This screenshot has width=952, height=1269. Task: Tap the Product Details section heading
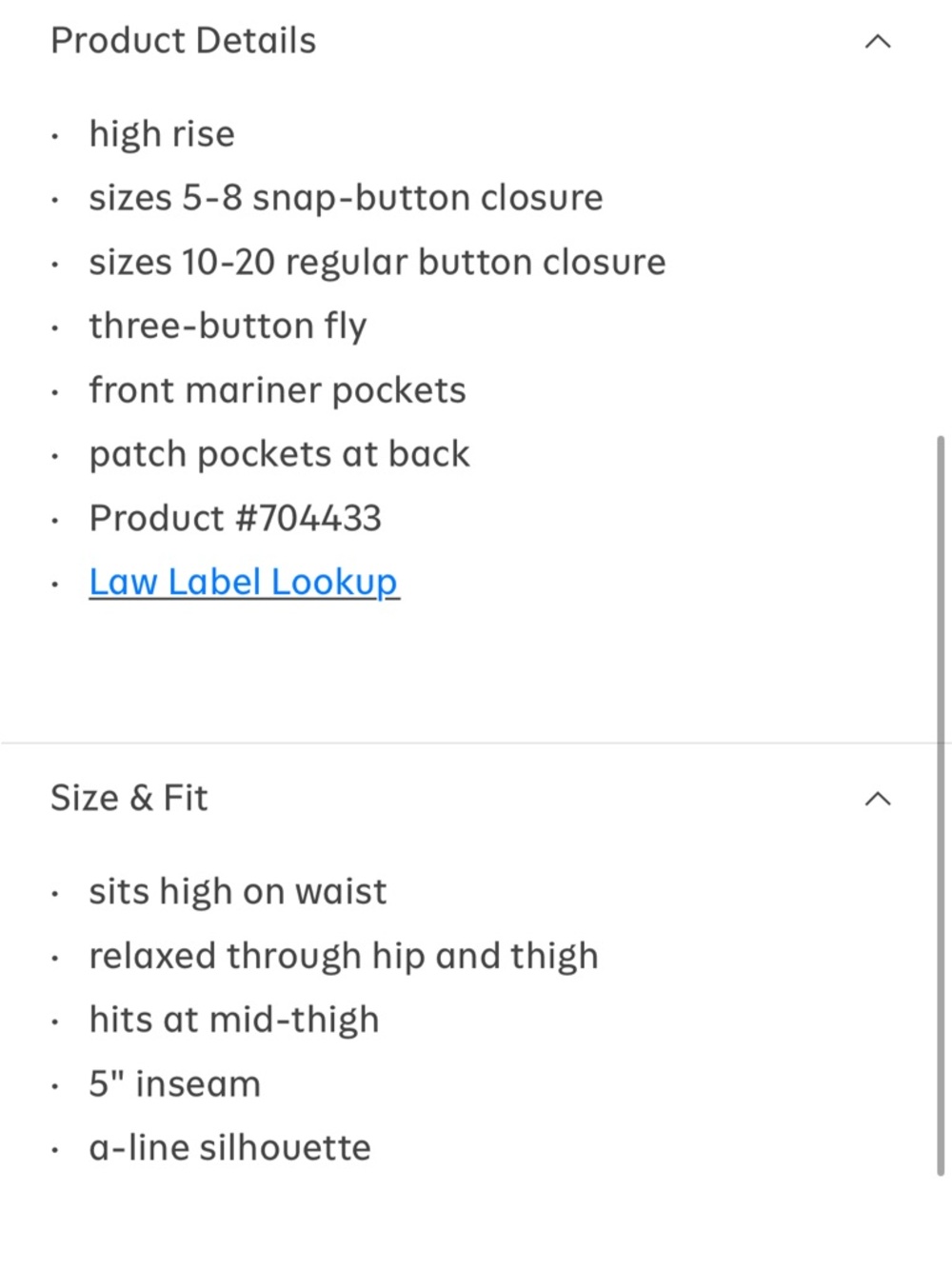[x=183, y=41]
